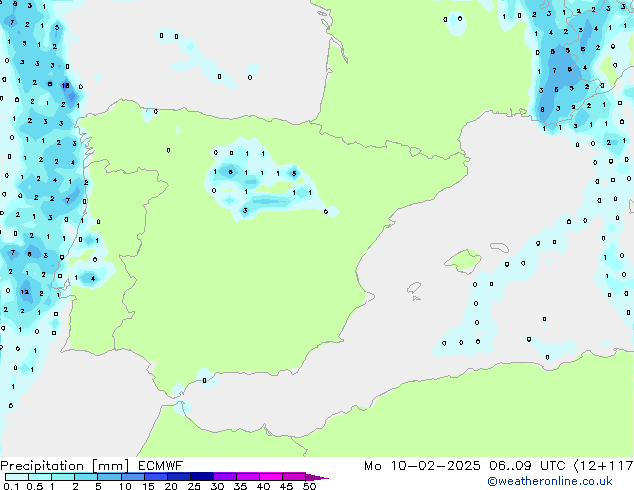This screenshot has width=634, height=490.
Task: Select the legend scale label "35"
Action: (x=240, y=486)
